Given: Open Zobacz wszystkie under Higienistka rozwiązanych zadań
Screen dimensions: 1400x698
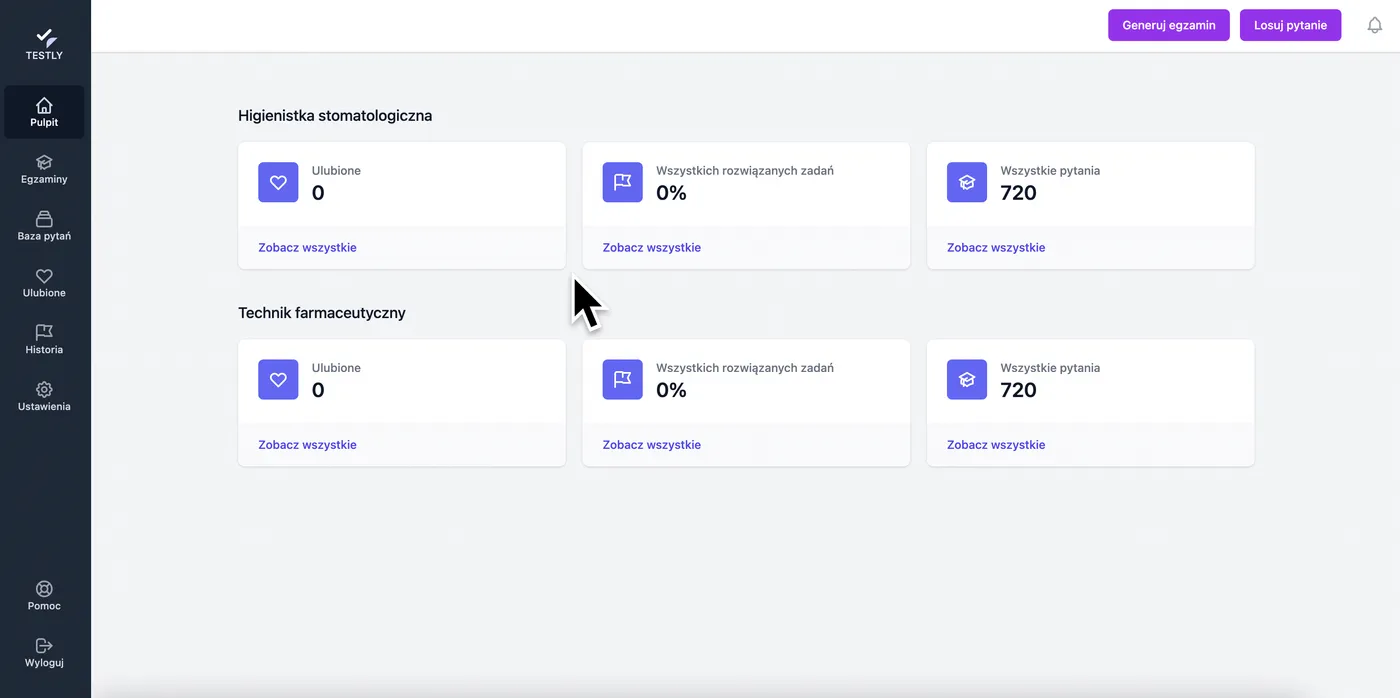Looking at the screenshot, I should tap(651, 247).
